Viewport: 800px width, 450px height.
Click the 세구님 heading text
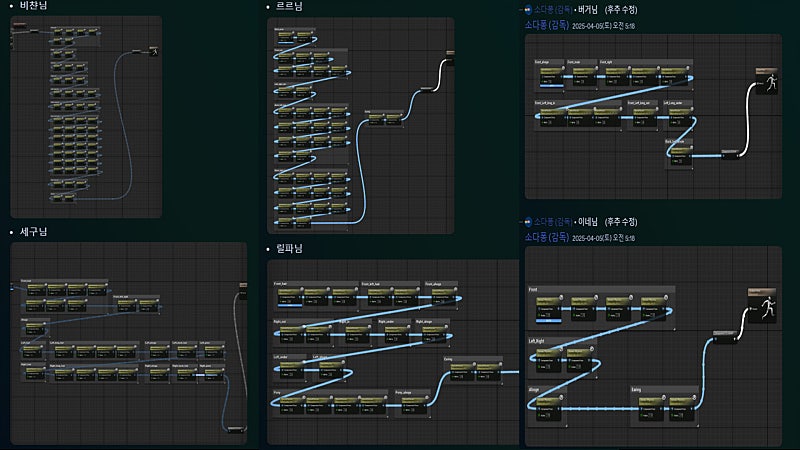pyautogui.click(x=33, y=232)
